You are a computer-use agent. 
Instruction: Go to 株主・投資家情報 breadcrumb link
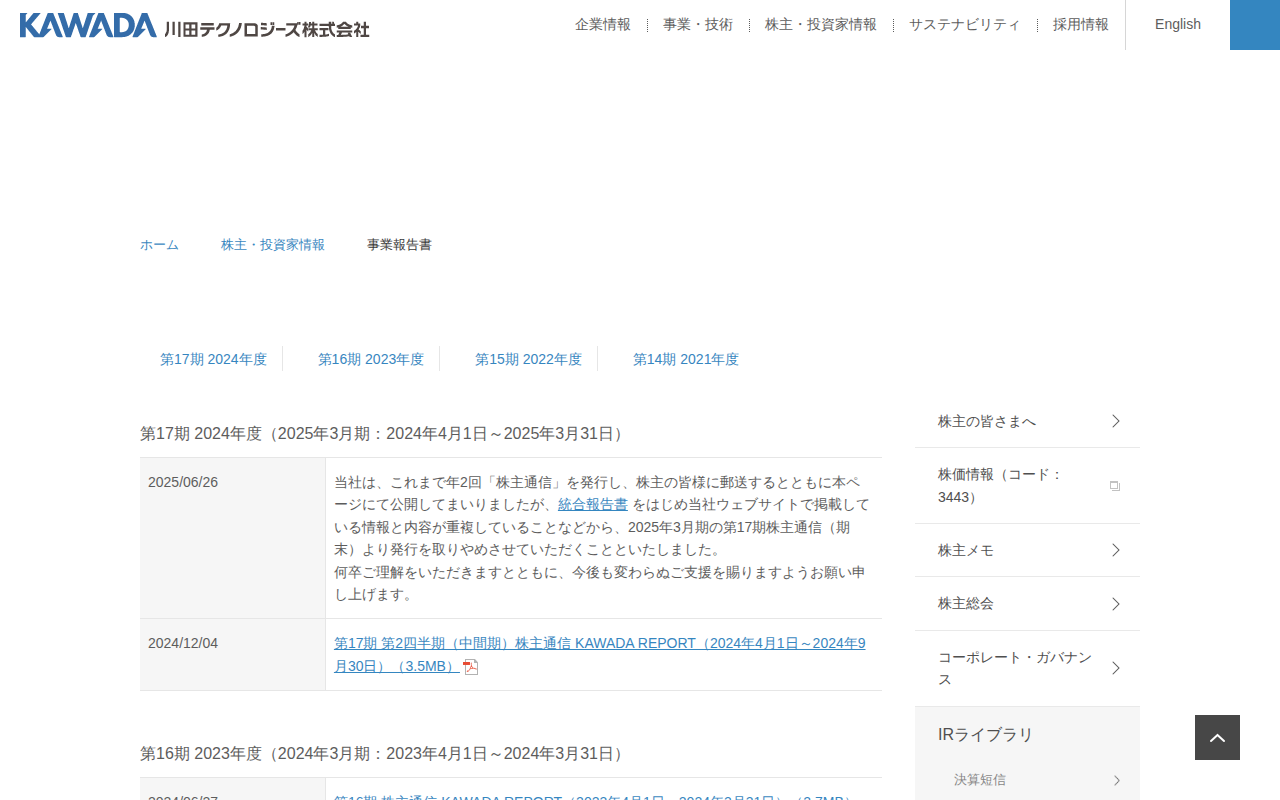(x=273, y=245)
